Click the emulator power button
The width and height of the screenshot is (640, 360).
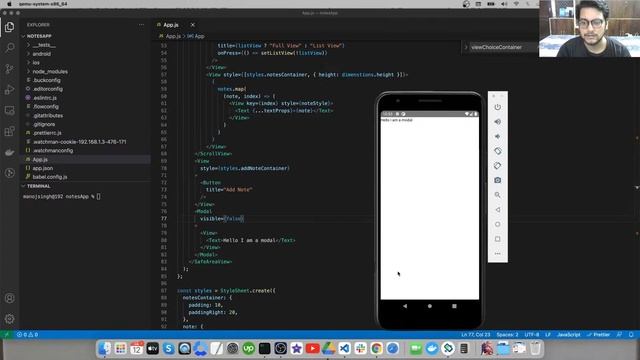point(498,107)
